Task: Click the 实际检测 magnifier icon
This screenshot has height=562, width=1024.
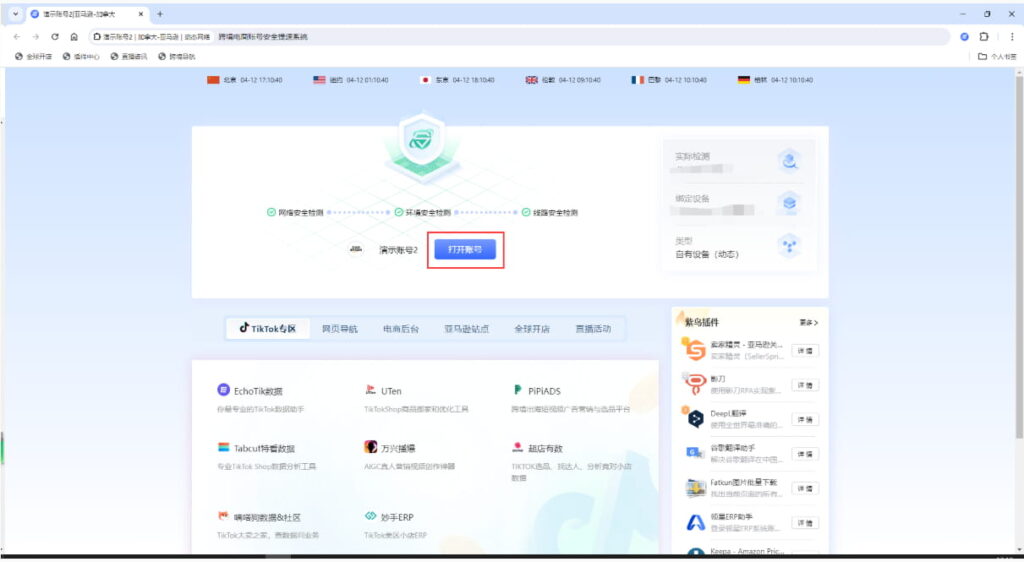Action: 790,161
